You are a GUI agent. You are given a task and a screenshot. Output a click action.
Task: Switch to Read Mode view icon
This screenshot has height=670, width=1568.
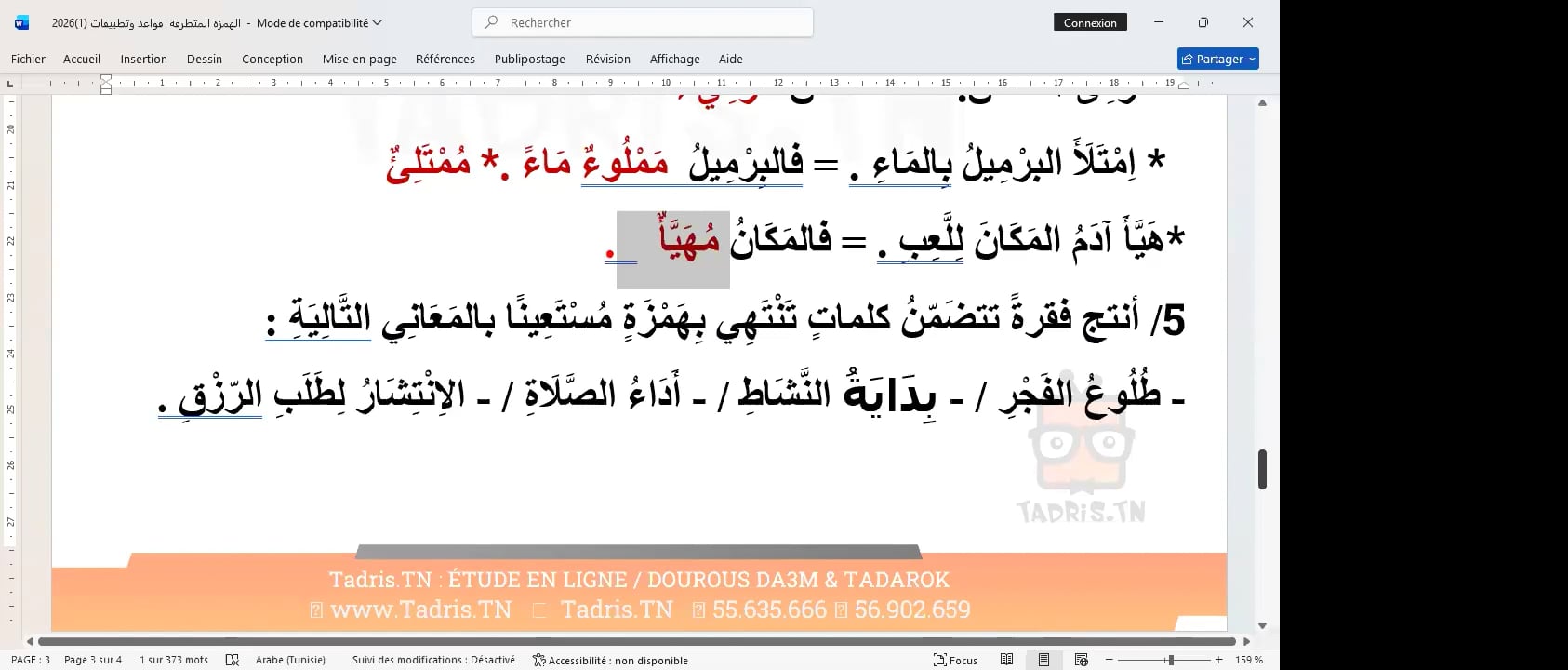1006,660
